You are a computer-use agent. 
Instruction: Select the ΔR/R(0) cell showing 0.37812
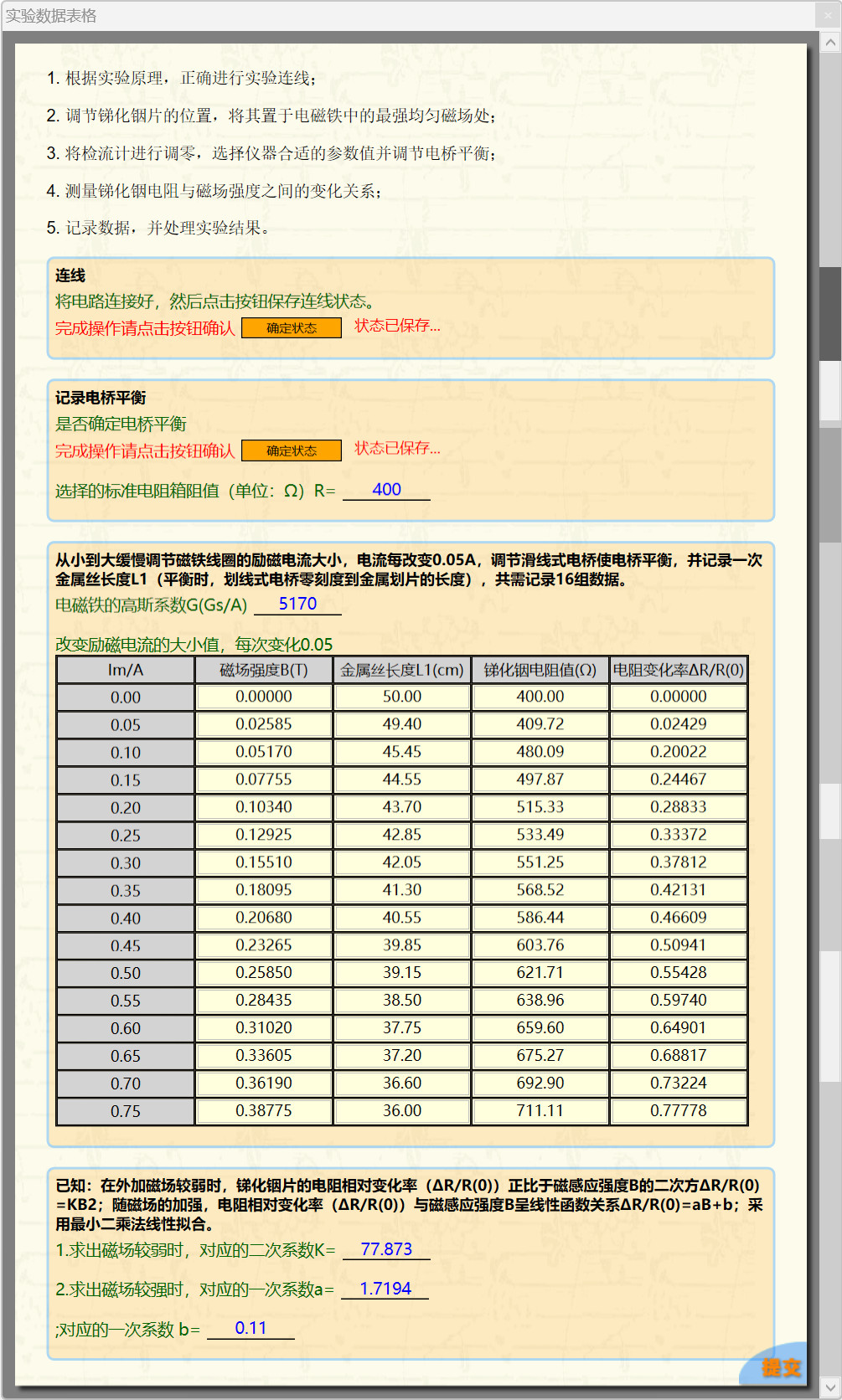[x=679, y=862]
